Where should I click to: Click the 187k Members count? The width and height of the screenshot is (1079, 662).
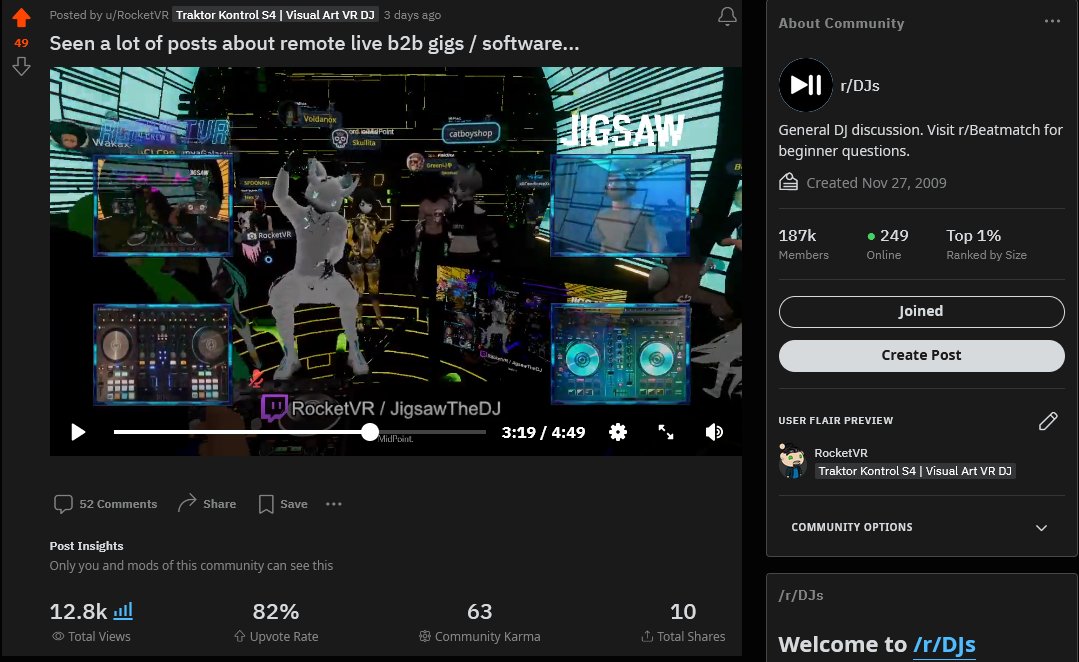coord(803,244)
